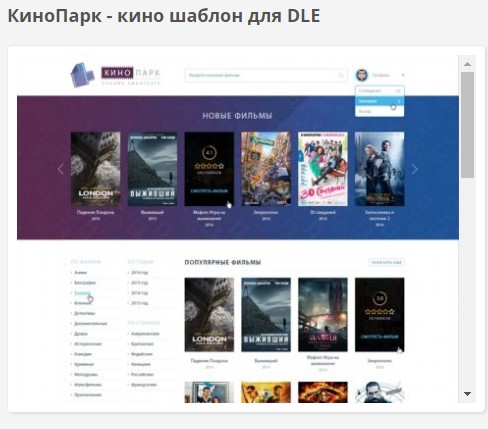
Task: Select the Комедии genre
Action: (x=83, y=354)
